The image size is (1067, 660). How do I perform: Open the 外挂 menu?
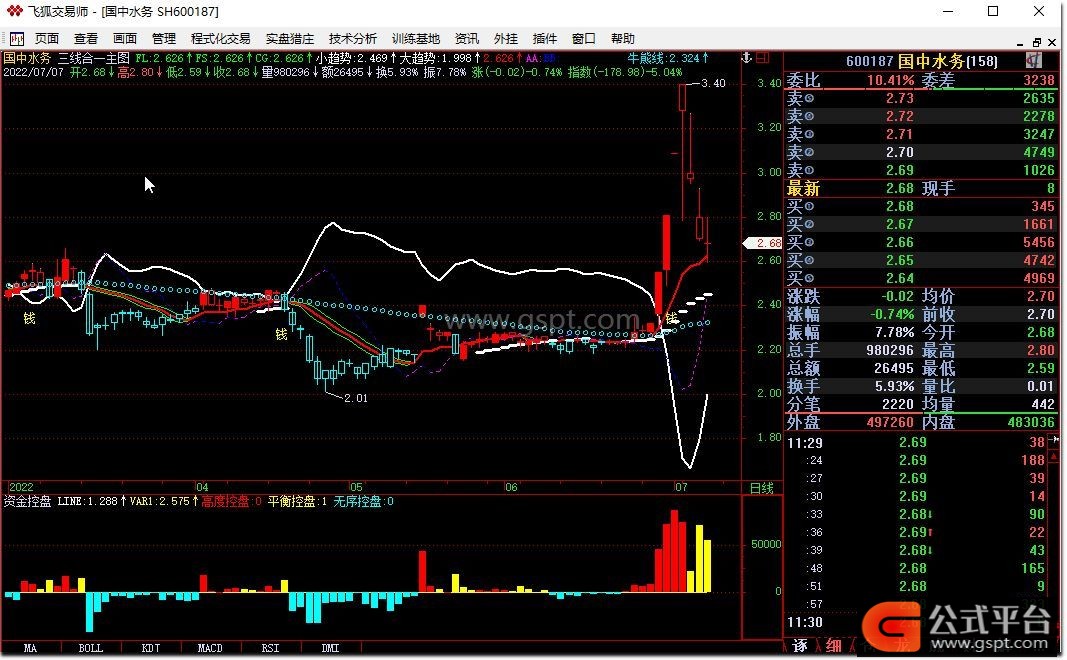tap(506, 39)
